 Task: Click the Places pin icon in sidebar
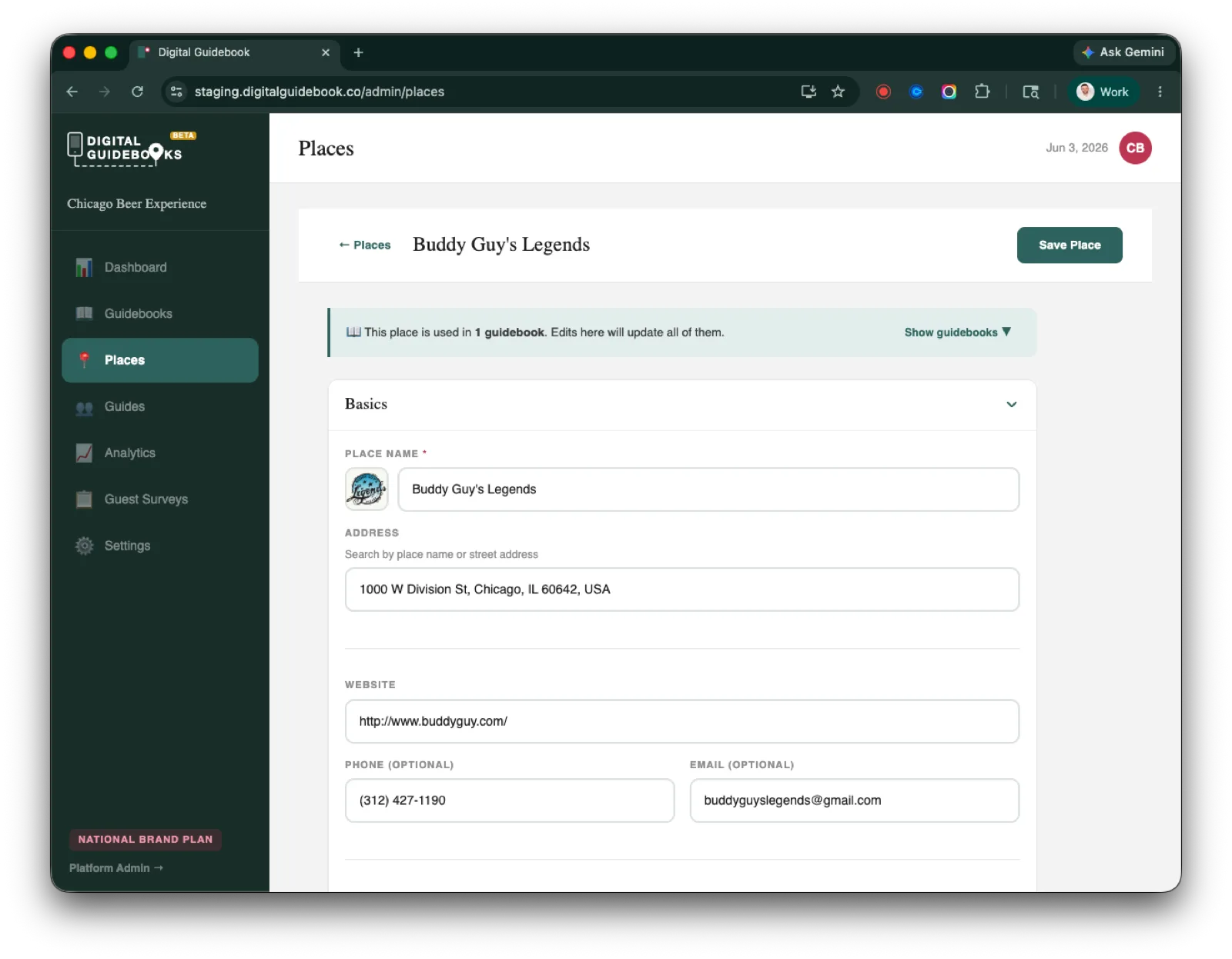tap(84, 360)
